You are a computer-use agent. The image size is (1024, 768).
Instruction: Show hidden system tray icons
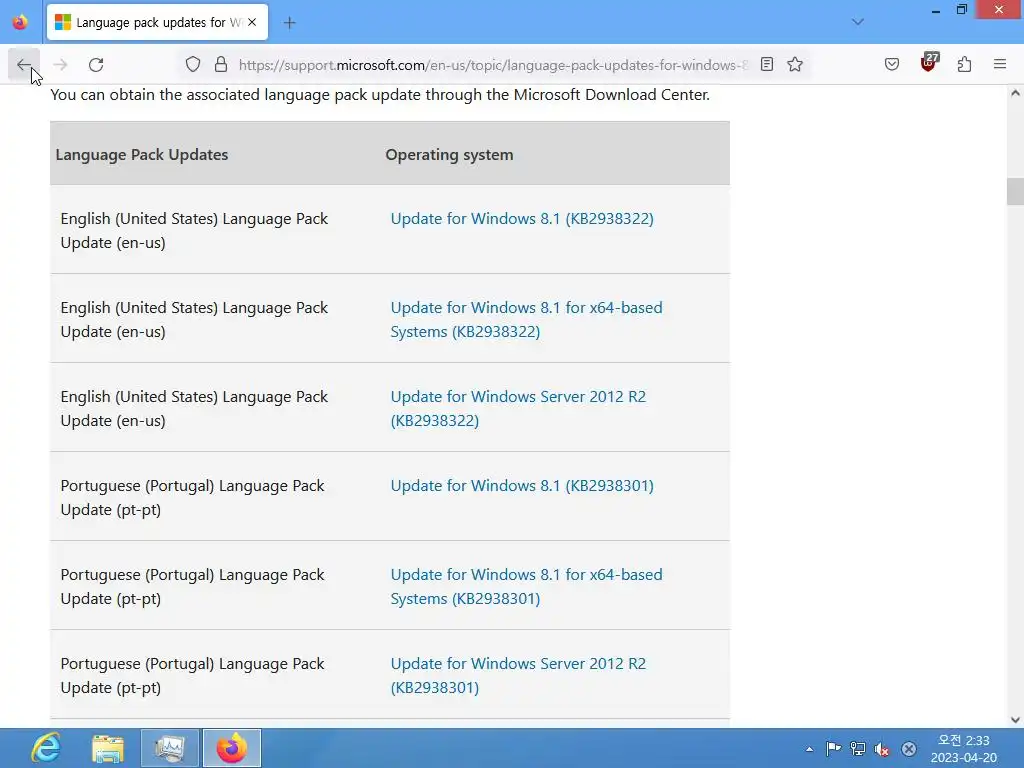pos(809,749)
